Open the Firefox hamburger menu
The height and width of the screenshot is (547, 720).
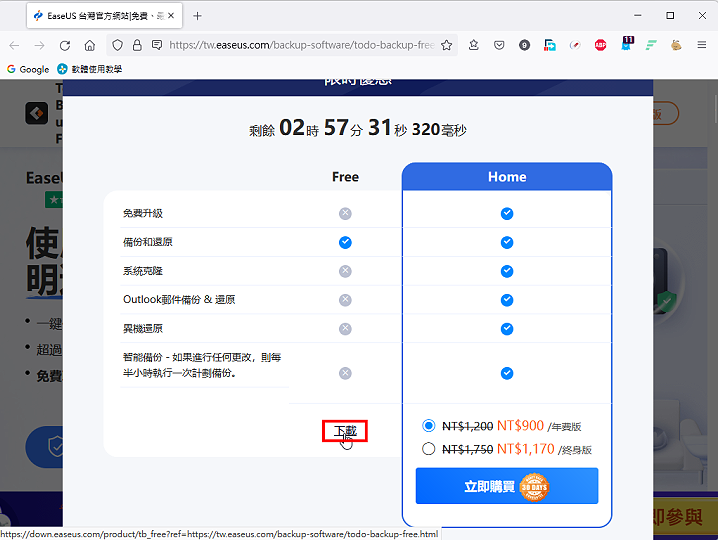702,45
